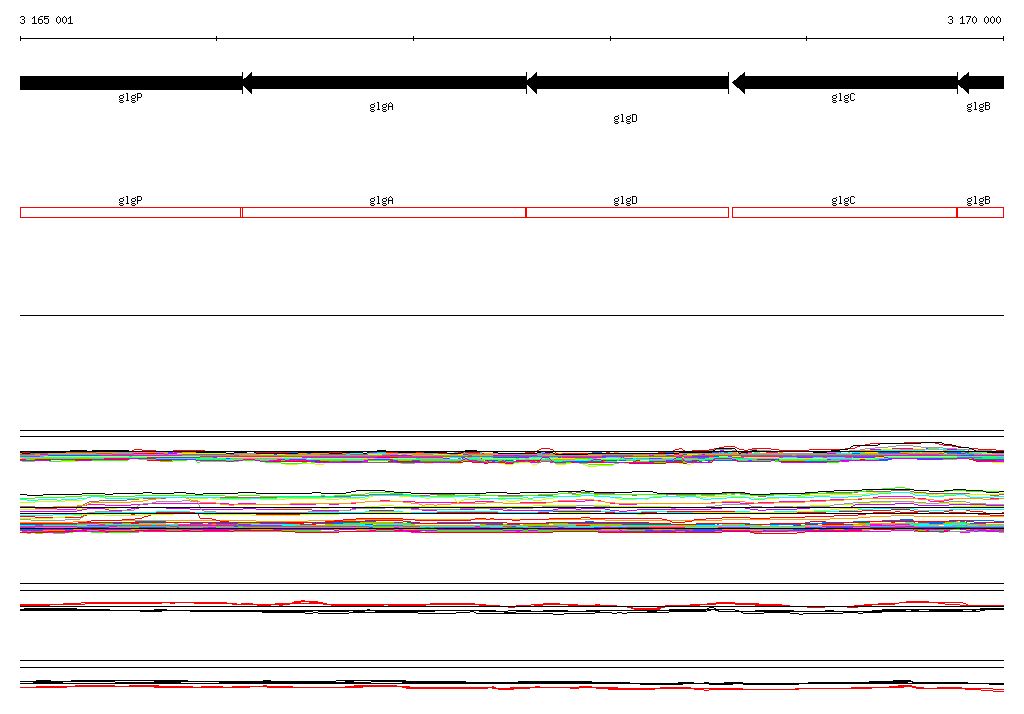The width and height of the screenshot is (1024, 714).
Task: Click the glgD label under black arrow
Action: (626, 118)
